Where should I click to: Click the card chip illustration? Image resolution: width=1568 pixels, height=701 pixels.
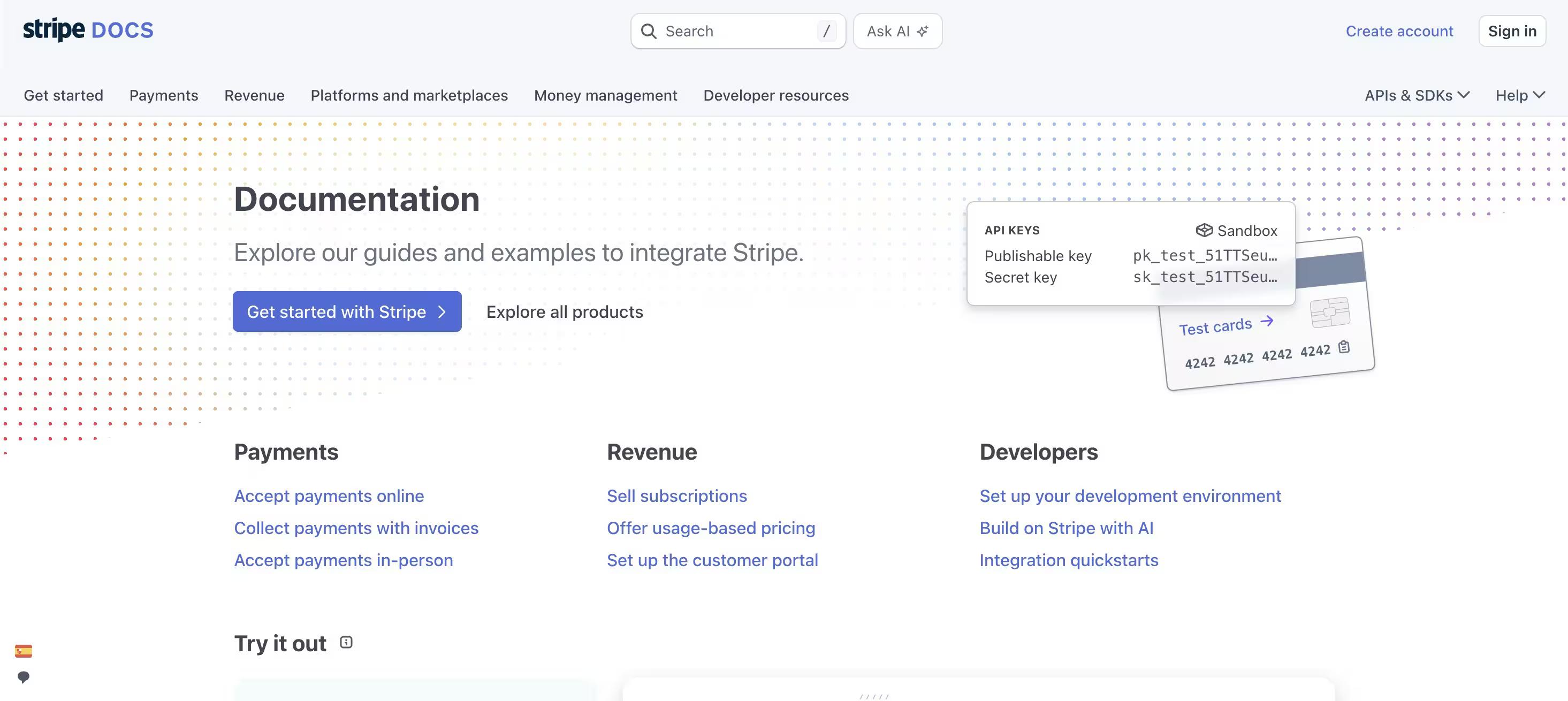(x=1329, y=312)
